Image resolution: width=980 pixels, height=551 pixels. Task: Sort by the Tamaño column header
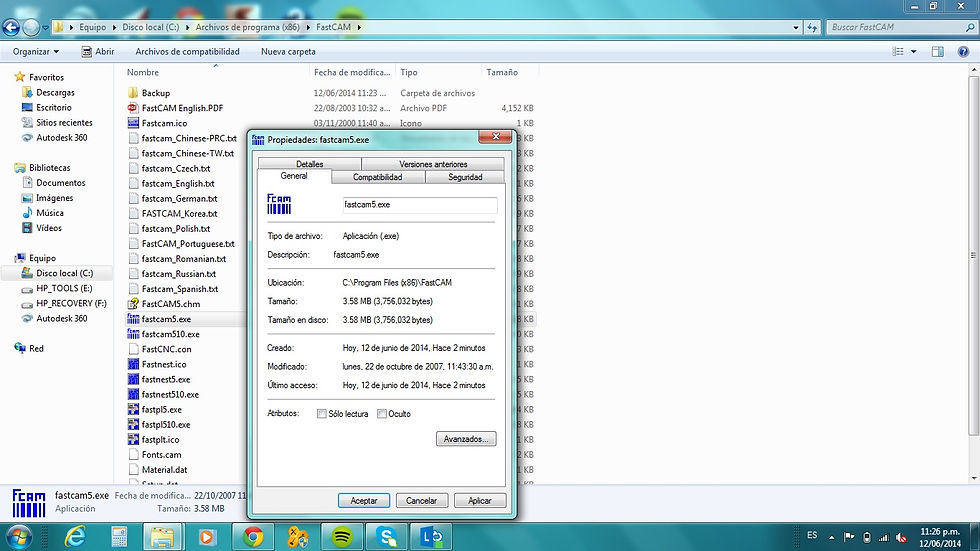[x=502, y=72]
